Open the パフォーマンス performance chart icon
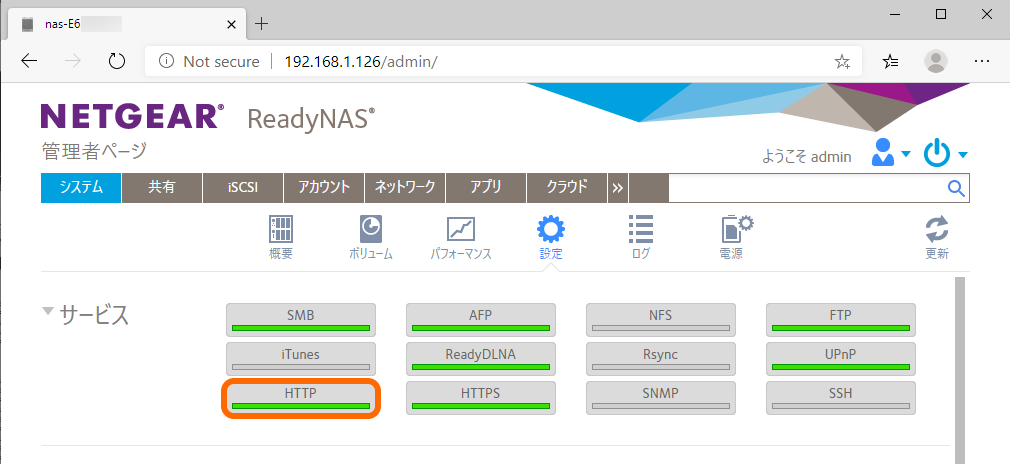1010x464 pixels. (x=461, y=229)
